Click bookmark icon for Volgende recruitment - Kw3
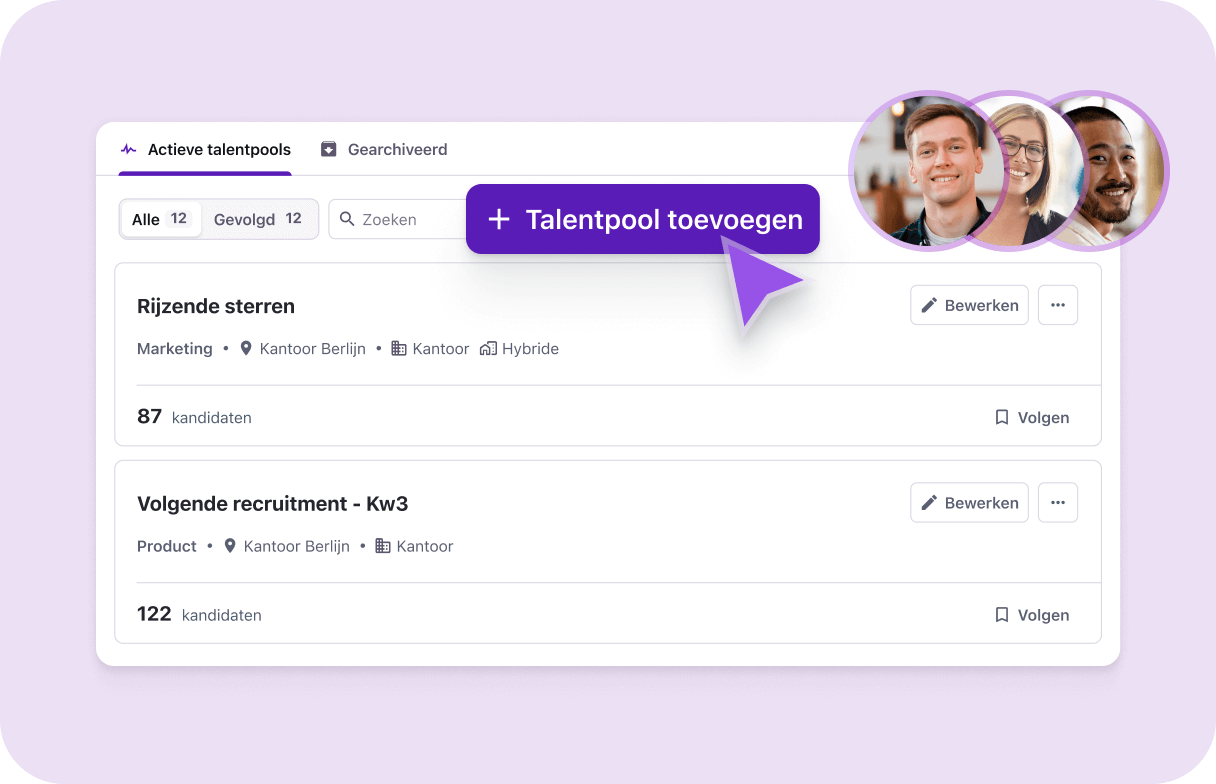Viewport: 1216px width, 784px height. [1001, 615]
